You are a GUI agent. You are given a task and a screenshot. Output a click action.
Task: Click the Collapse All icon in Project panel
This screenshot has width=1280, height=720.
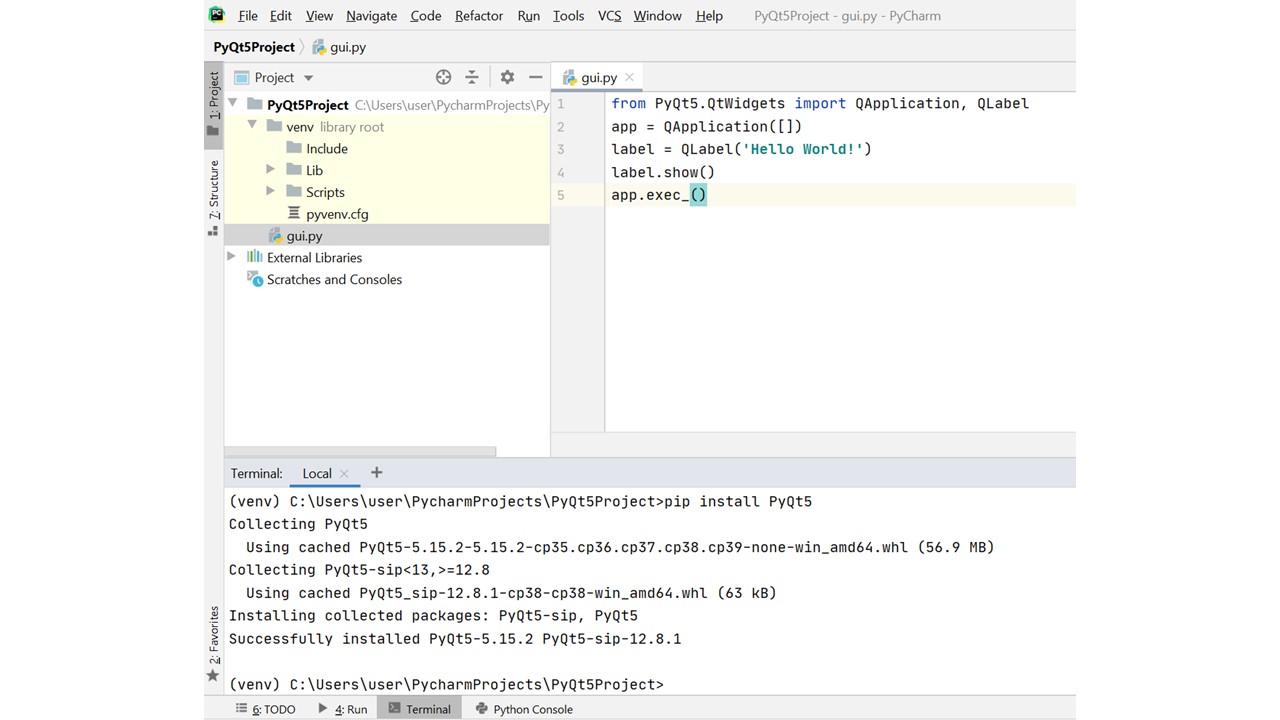click(x=472, y=77)
